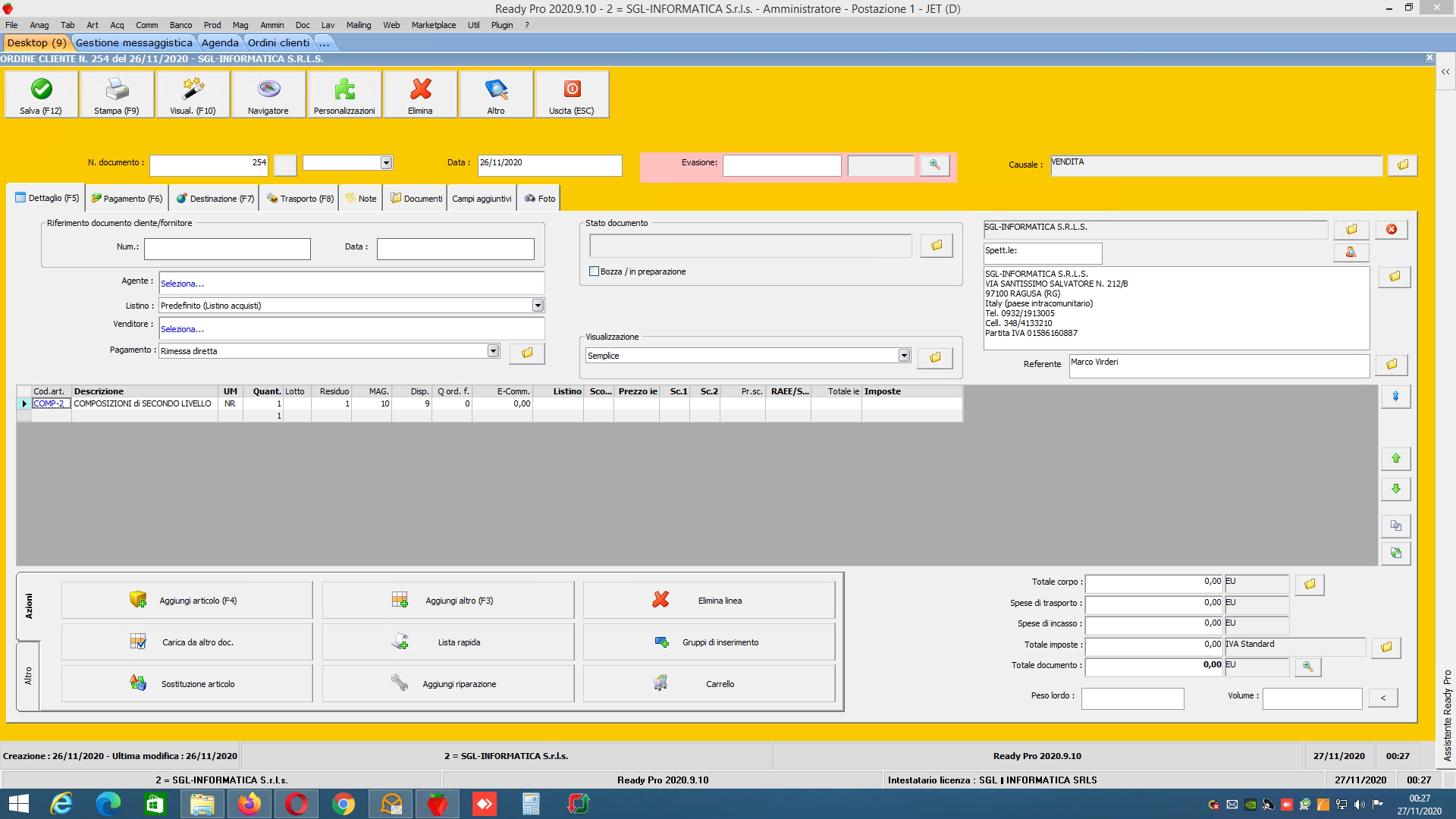Open Firefox from the Windows taskbar
Viewport: 1456px width, 819px height.
click(249, 804)
